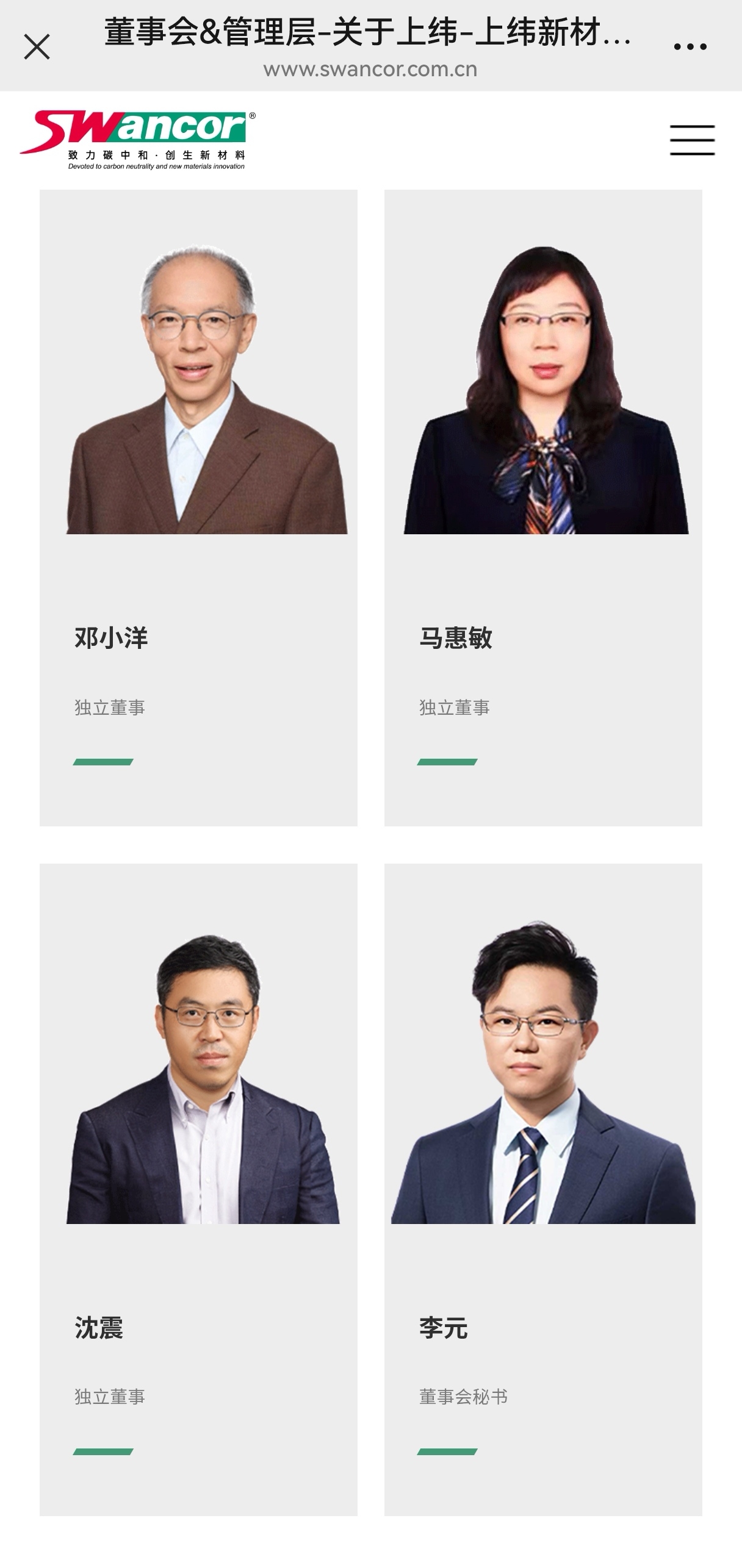This screenshot has width=742, height=1568.
Task: Tap the green bar under 邓小洋's title
Action: coord(103,762)
